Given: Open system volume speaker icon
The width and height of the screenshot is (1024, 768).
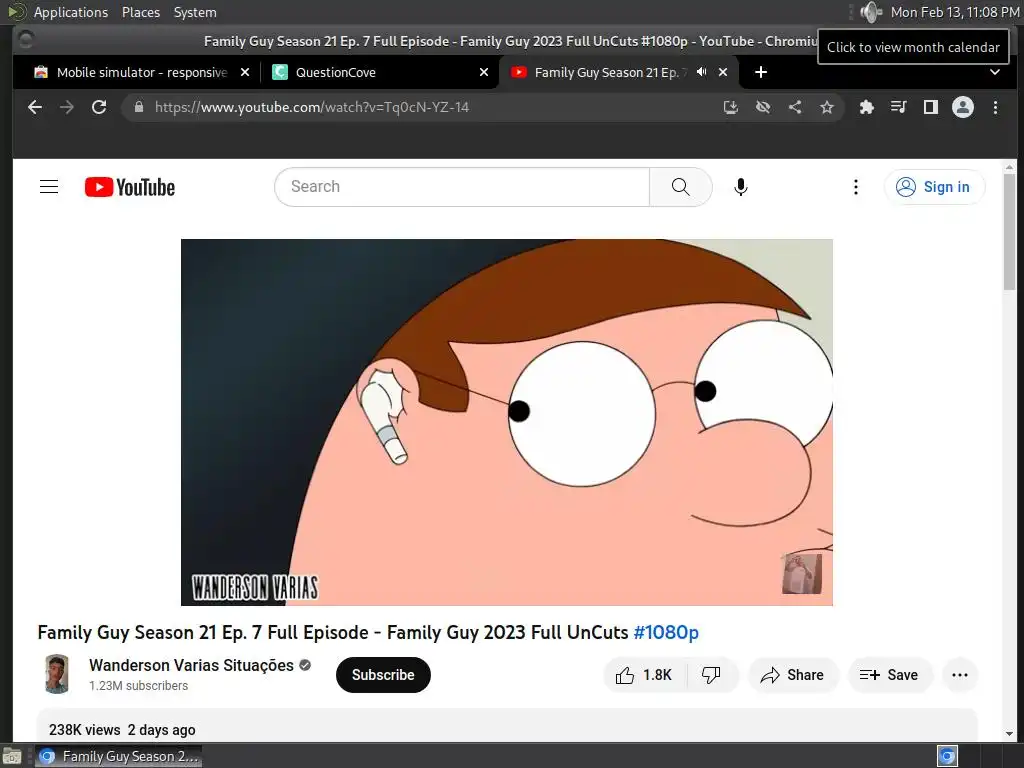Looking at the screenshot, I should pos(871,12).
